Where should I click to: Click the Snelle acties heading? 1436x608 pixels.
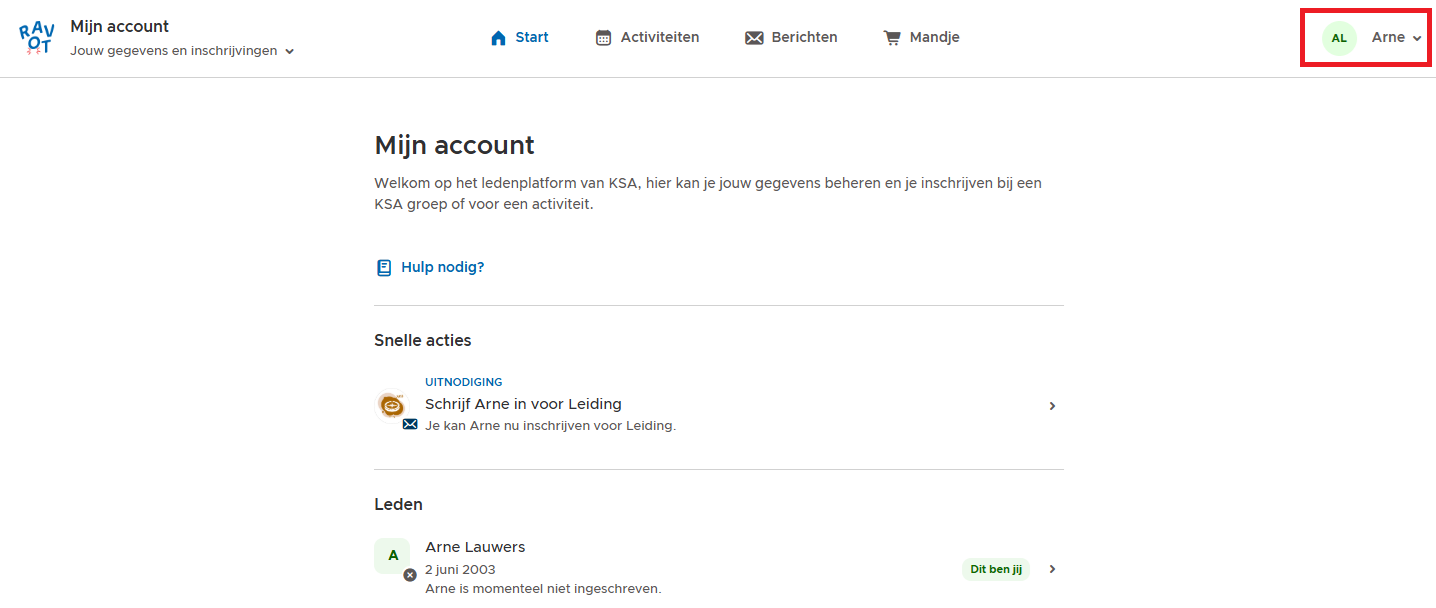coord(423,340)
